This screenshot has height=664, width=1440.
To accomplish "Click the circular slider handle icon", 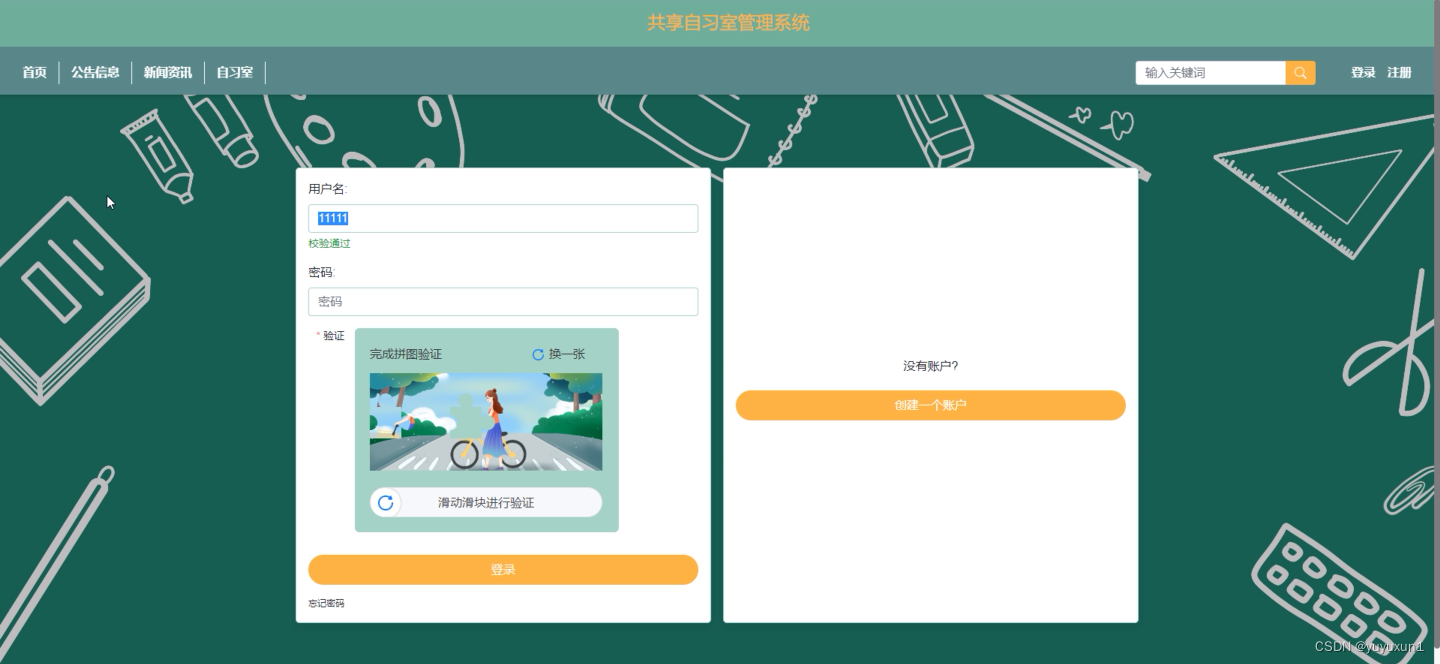I will click(386, 503).
